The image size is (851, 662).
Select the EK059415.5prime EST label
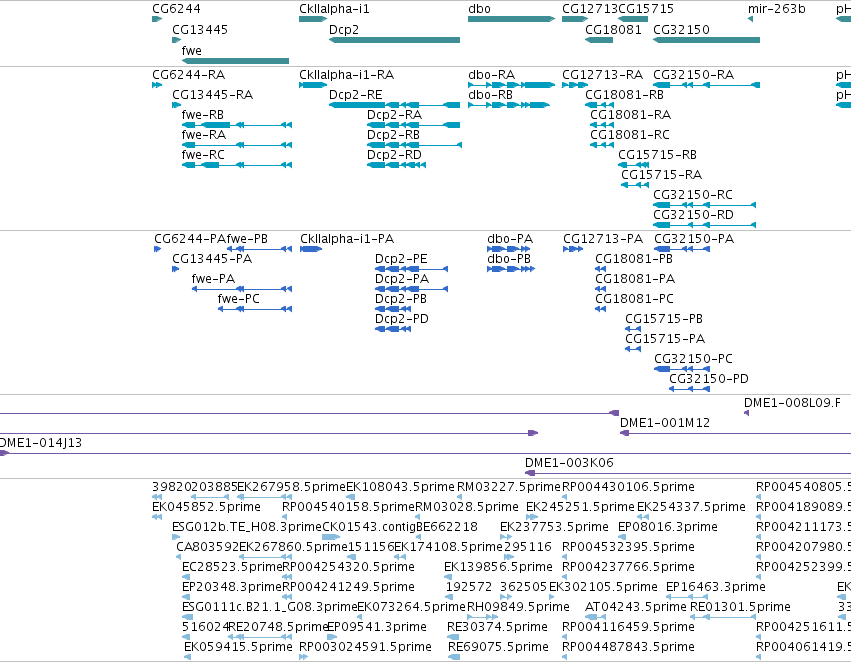238,647
